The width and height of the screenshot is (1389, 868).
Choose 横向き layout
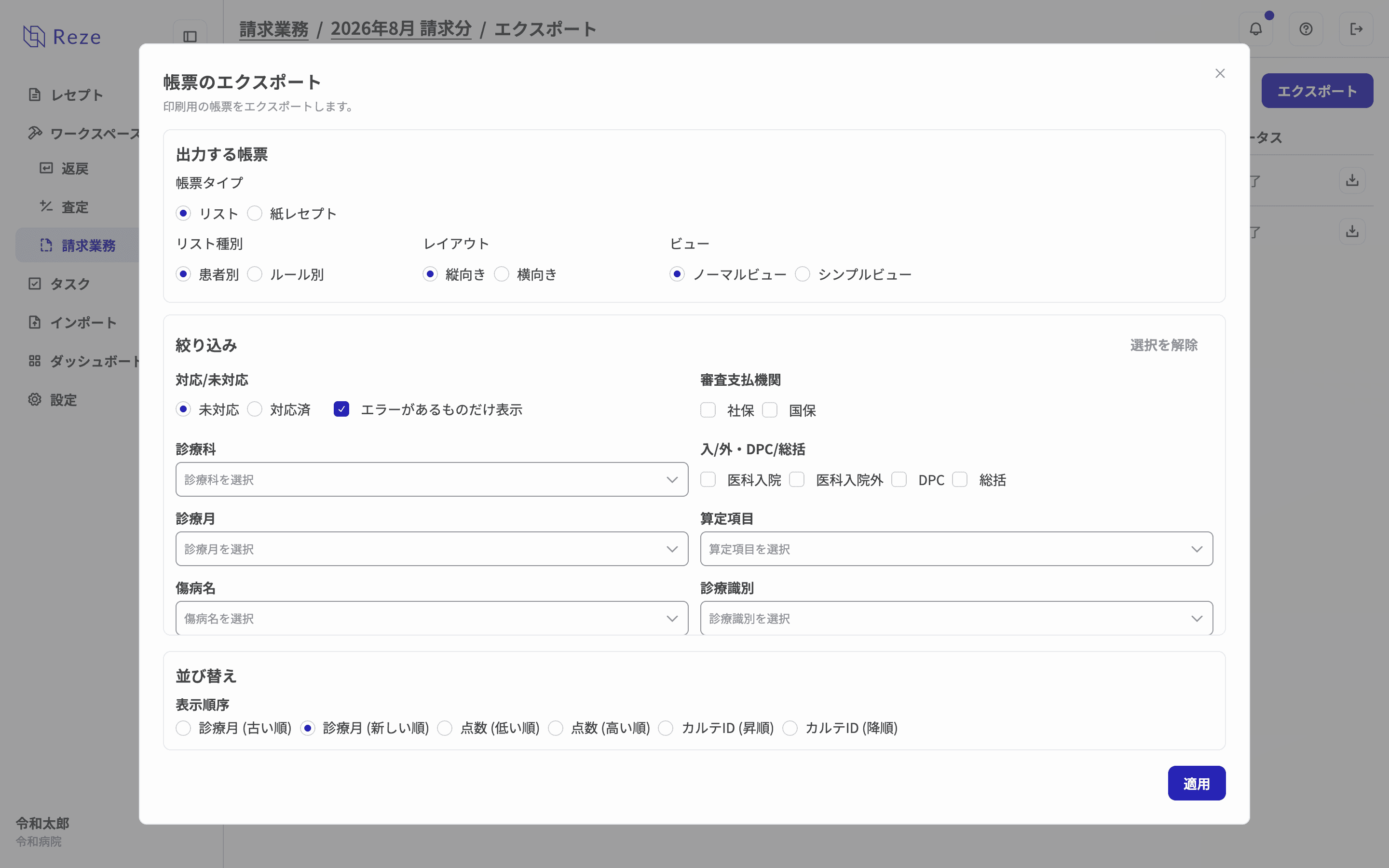(502, 274)
